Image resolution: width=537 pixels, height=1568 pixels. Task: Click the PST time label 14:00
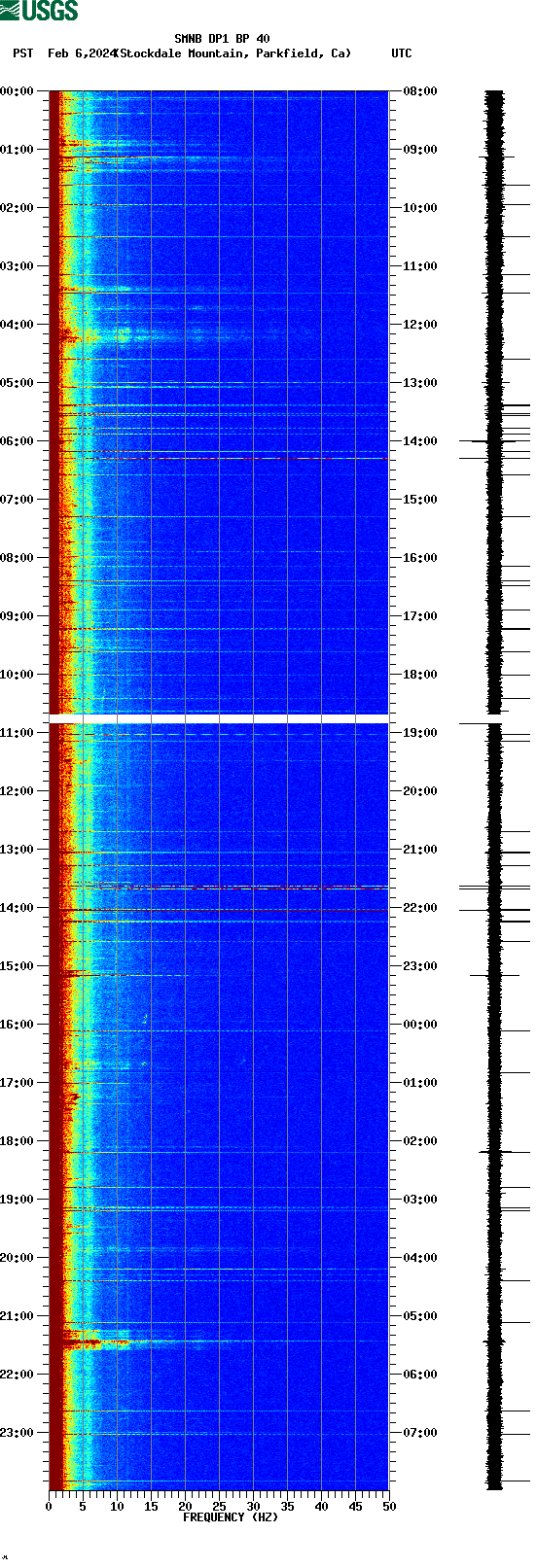[x=18, y=908]
